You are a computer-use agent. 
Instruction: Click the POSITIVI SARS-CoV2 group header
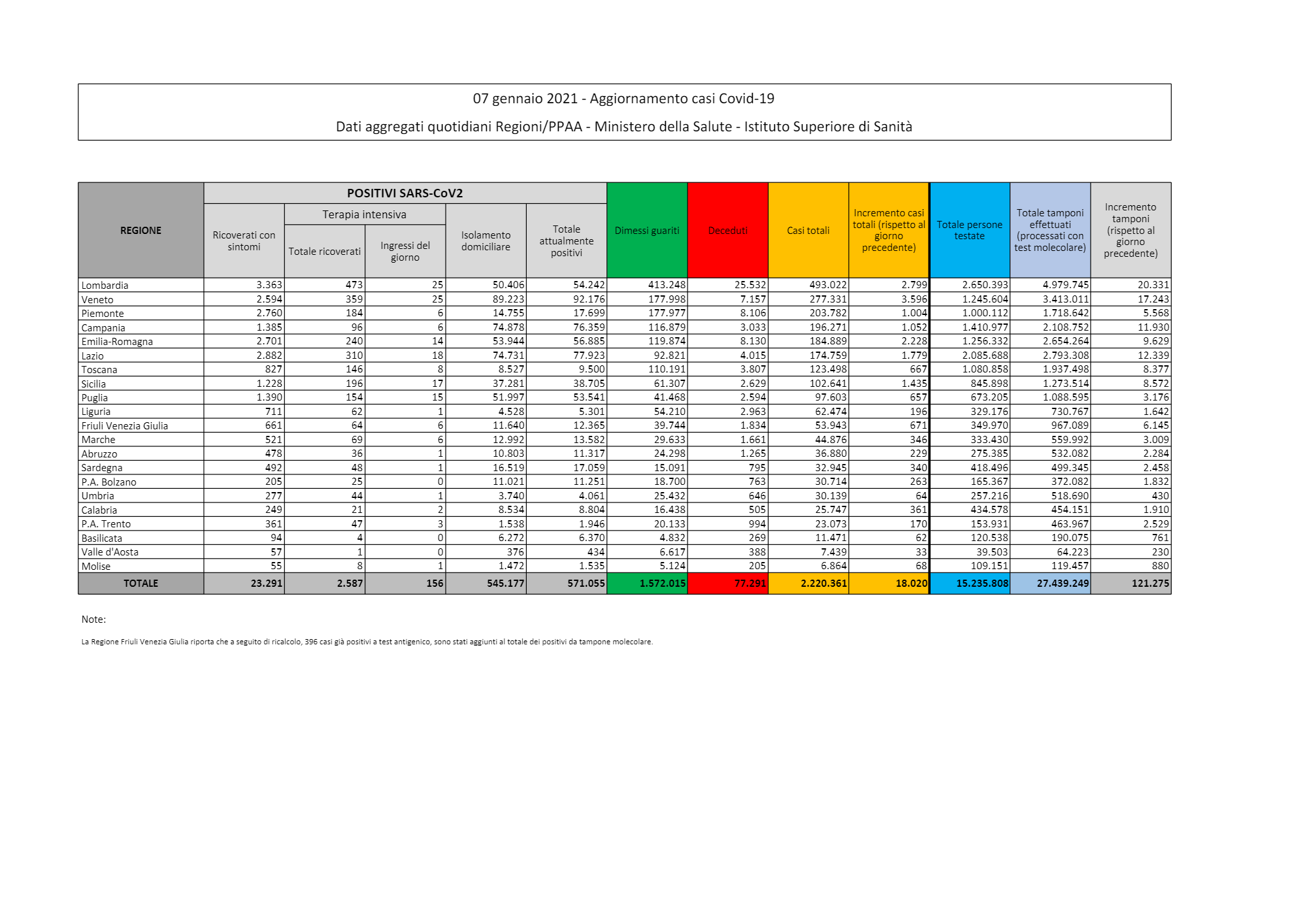405,193
